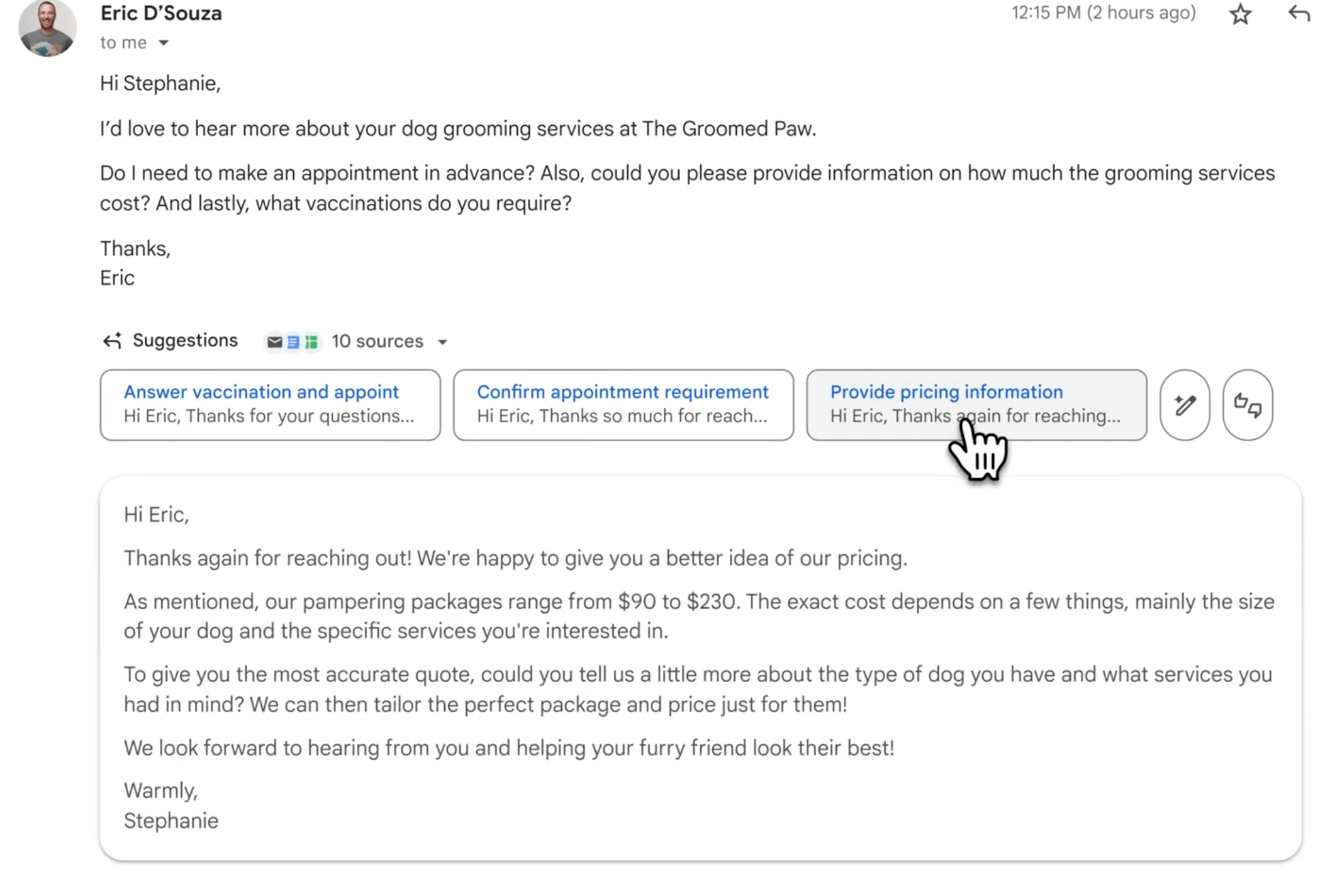Click the Google Sheets source icon

(x=311, y=342)
